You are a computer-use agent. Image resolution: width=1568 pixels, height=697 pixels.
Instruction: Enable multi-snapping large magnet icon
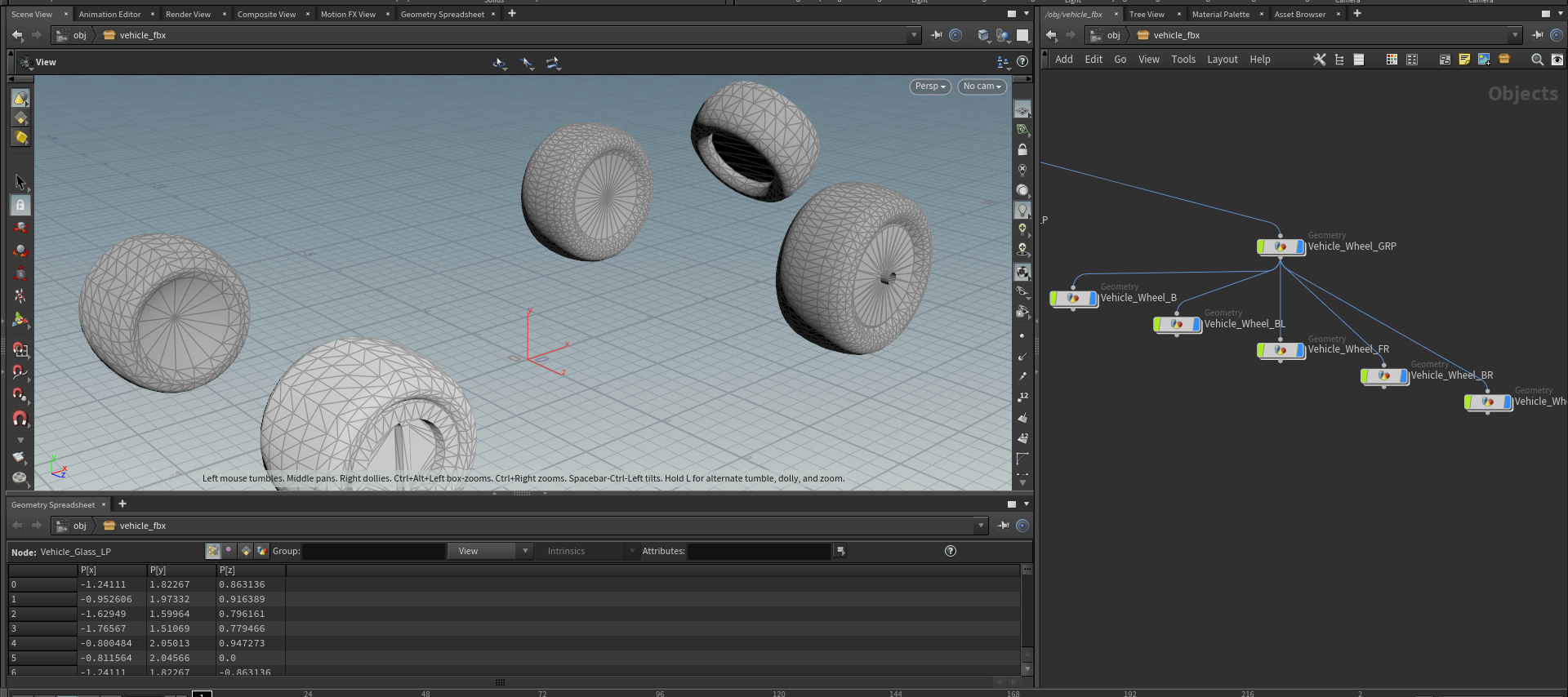pos(20,419)
